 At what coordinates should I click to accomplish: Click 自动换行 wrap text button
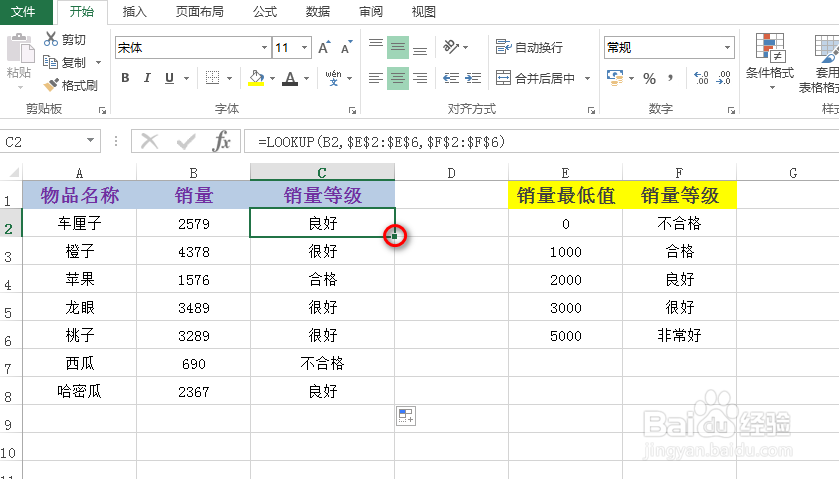529,47
